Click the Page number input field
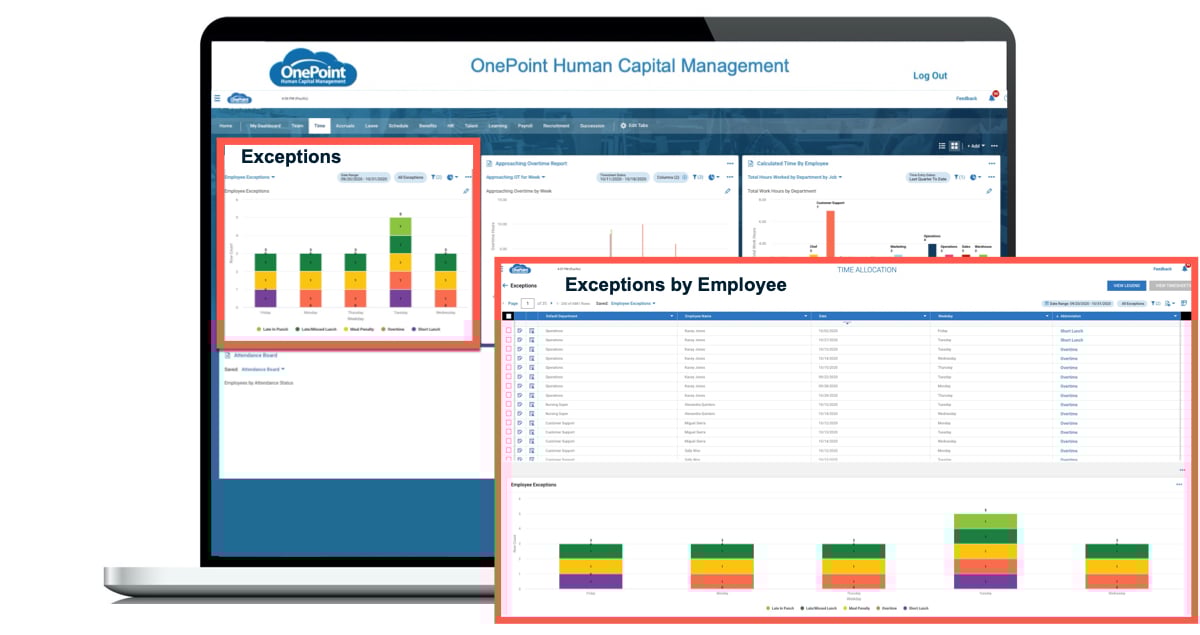The height and width of the screenshot is (635, 1200). pos(527,304)
